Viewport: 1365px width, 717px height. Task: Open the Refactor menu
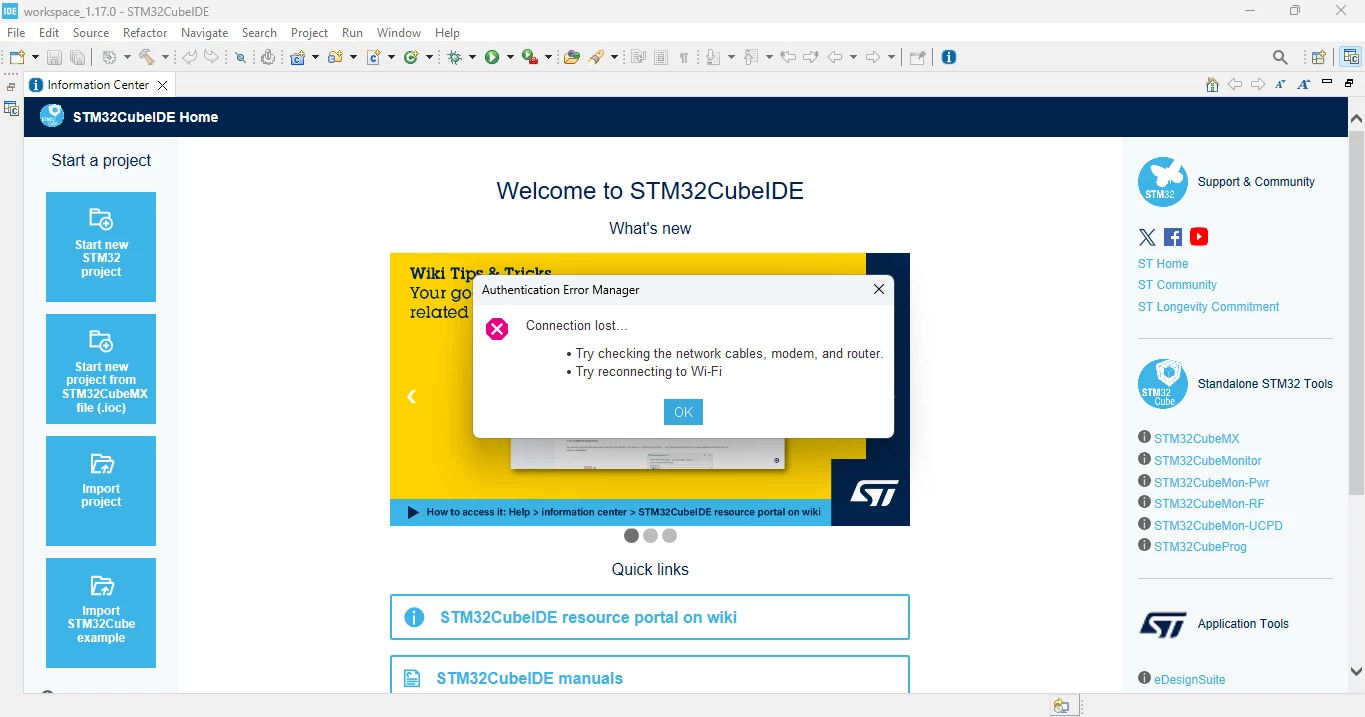145,33
